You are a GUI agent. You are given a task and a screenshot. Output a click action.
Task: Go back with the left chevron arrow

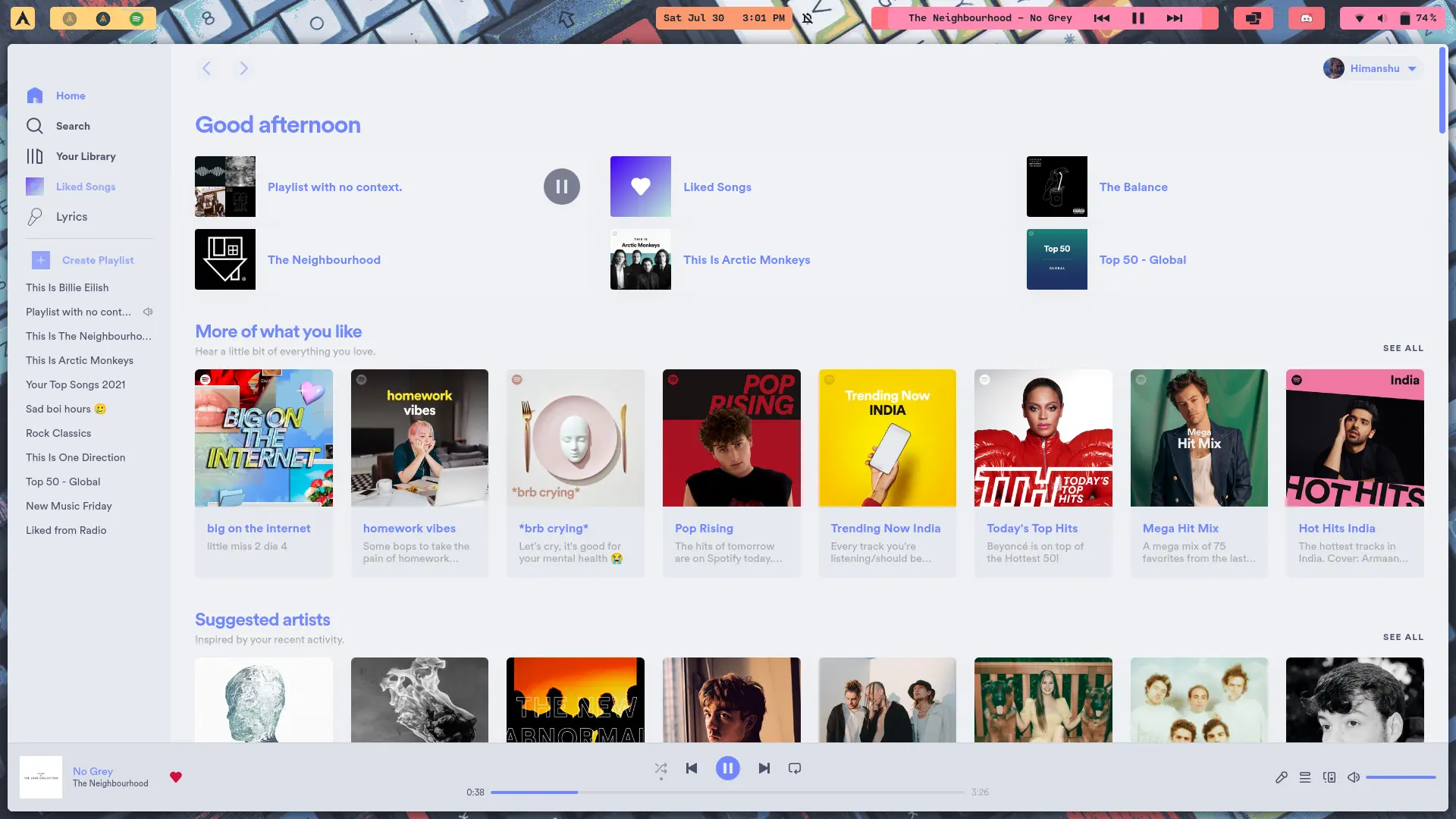[206, 68]
